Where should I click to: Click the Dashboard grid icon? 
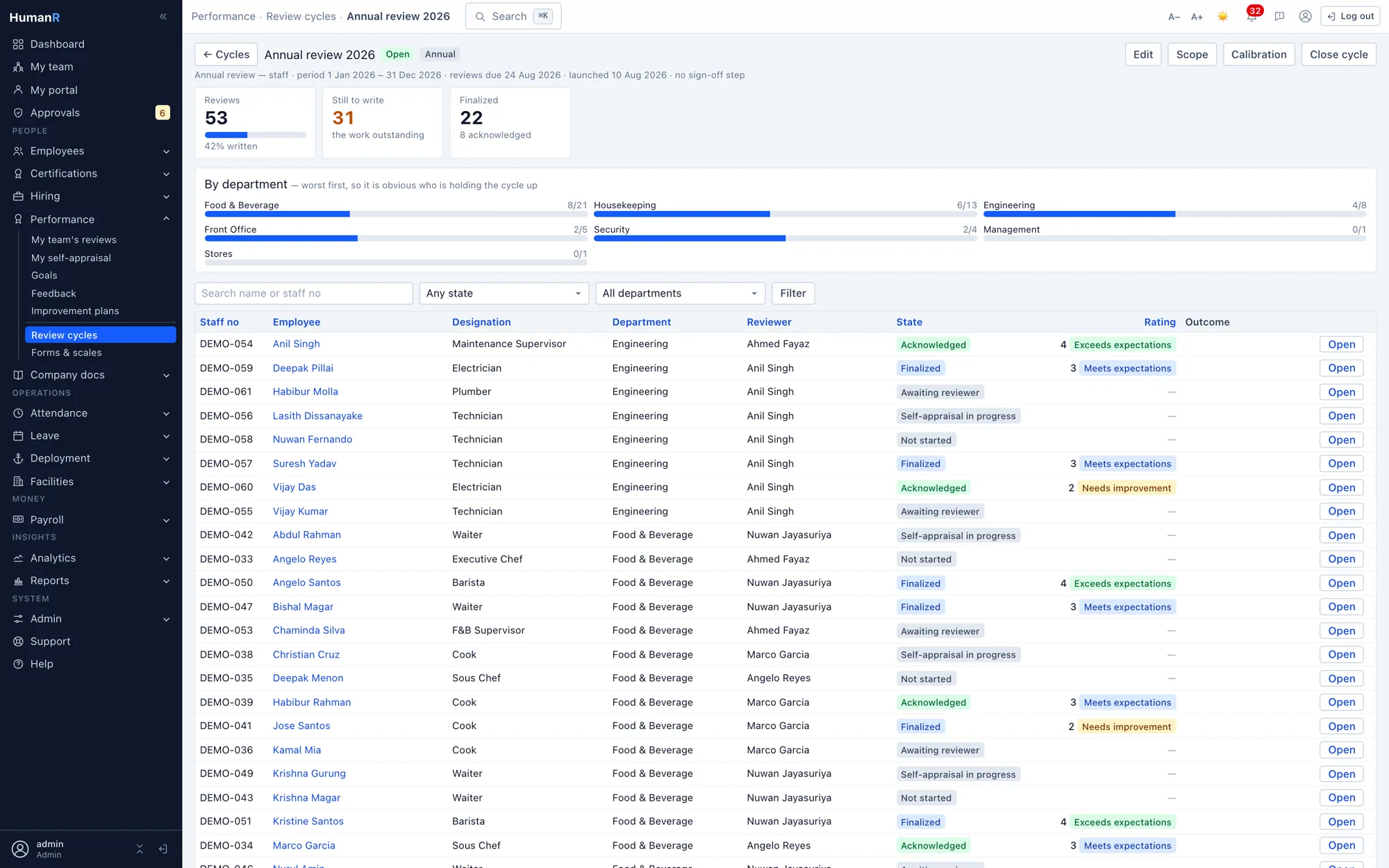(18, 44)
